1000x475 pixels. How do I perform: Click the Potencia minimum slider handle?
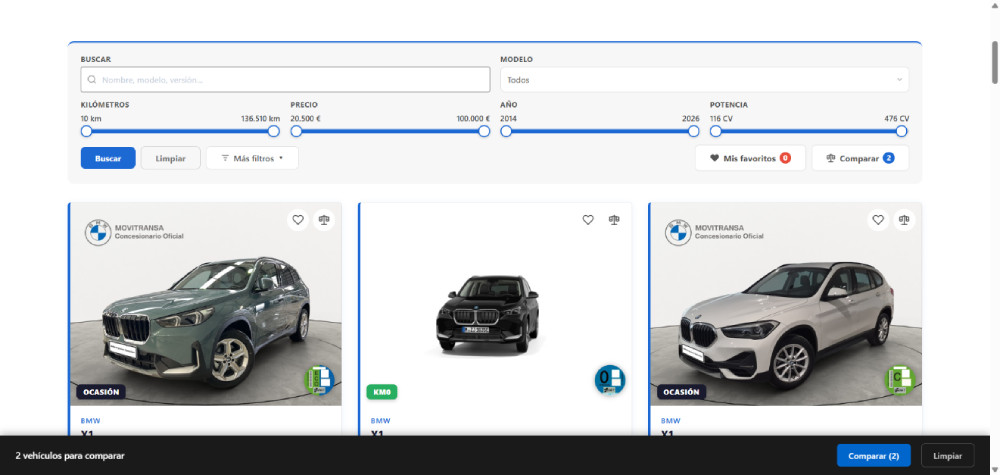(716, 131)
